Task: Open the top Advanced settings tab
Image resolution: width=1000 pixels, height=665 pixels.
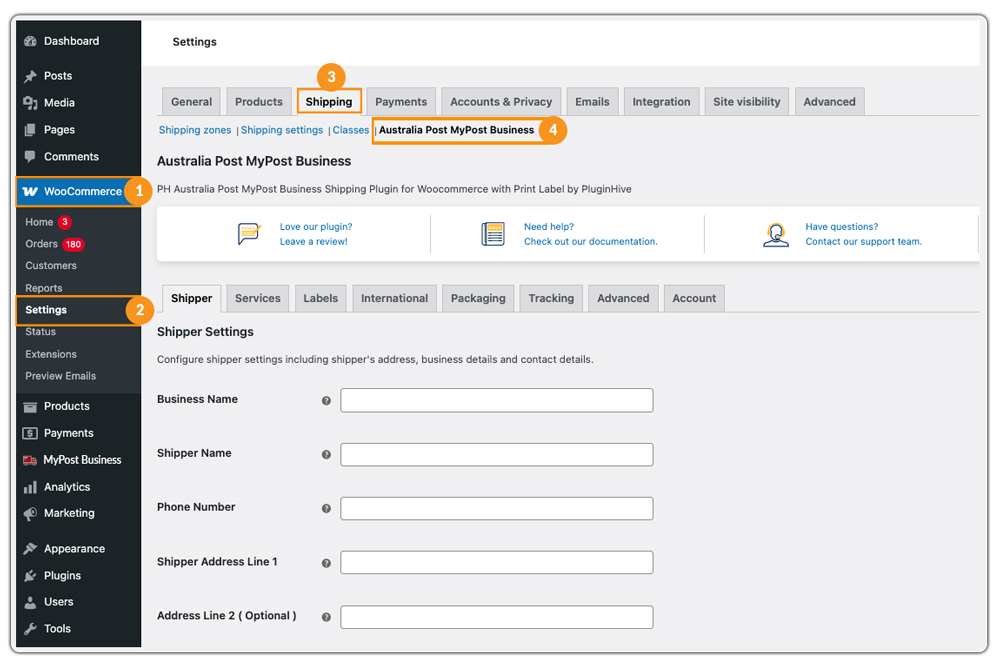Action: (x=829, y=102)
